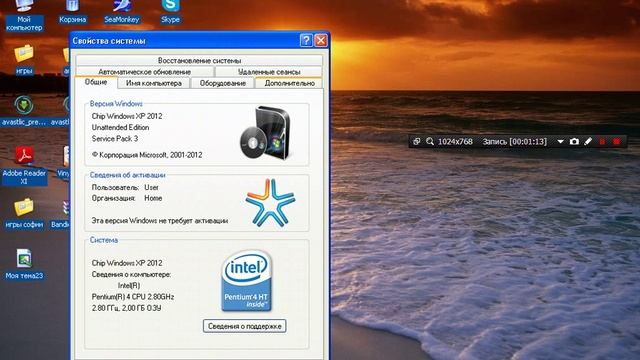The width and height of the screenshot is (640, 360).
Task: Open the игры folder on the desktop
Action: [x=24, y=59]
